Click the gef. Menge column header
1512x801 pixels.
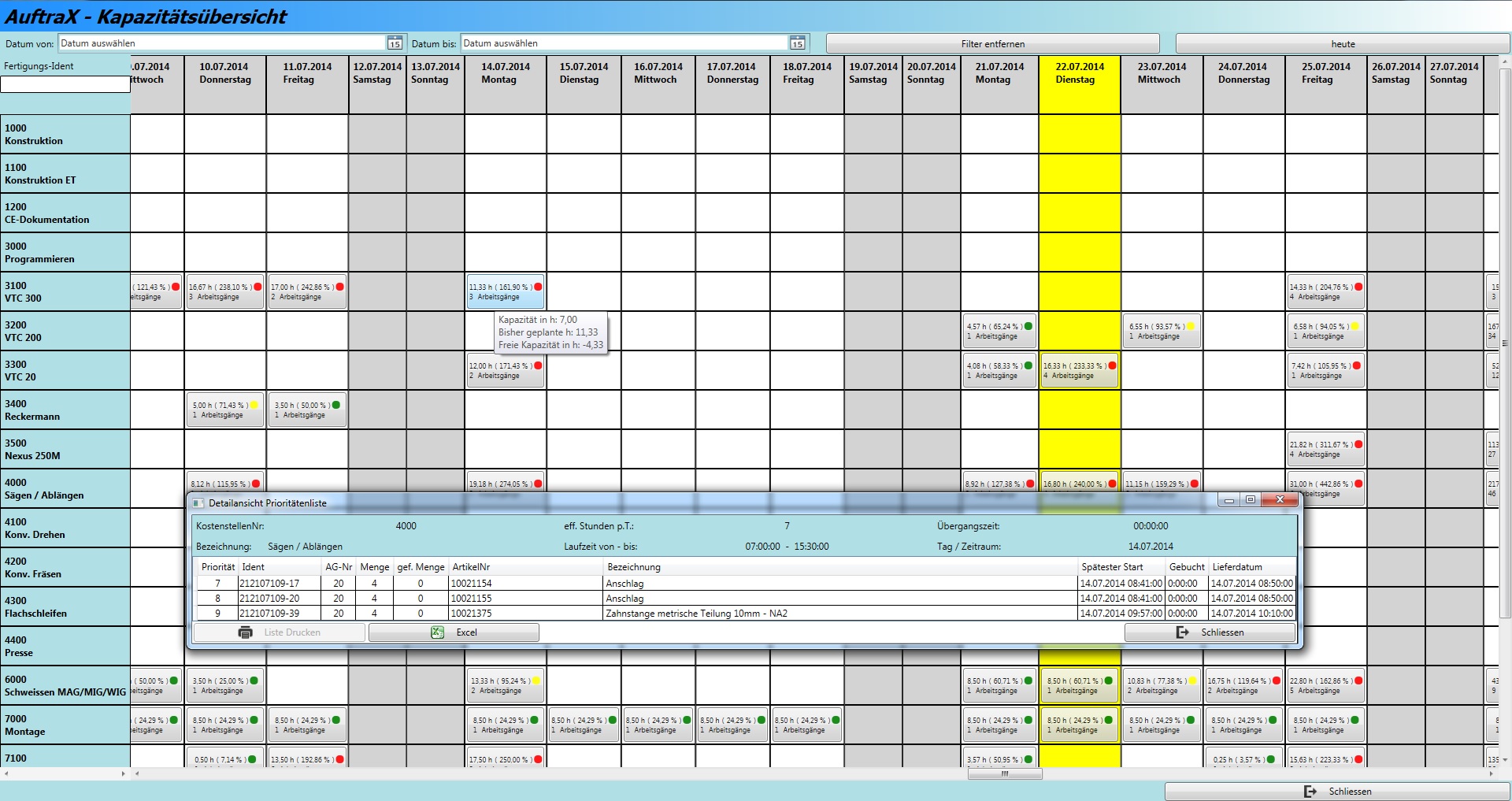tap(421, 567)
